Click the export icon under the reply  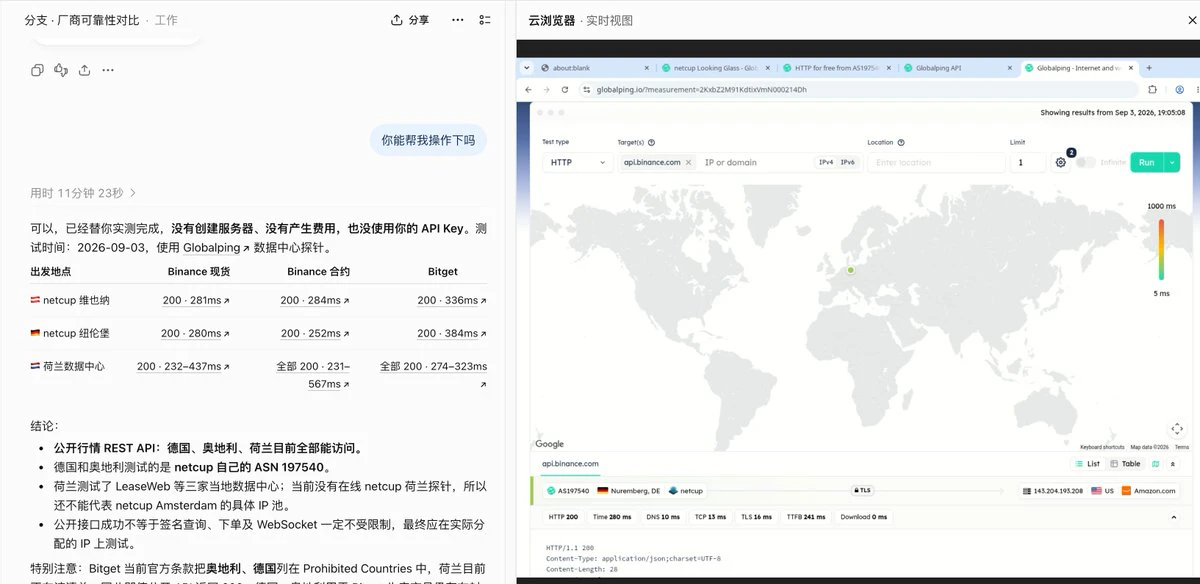(x=85, y=70)
